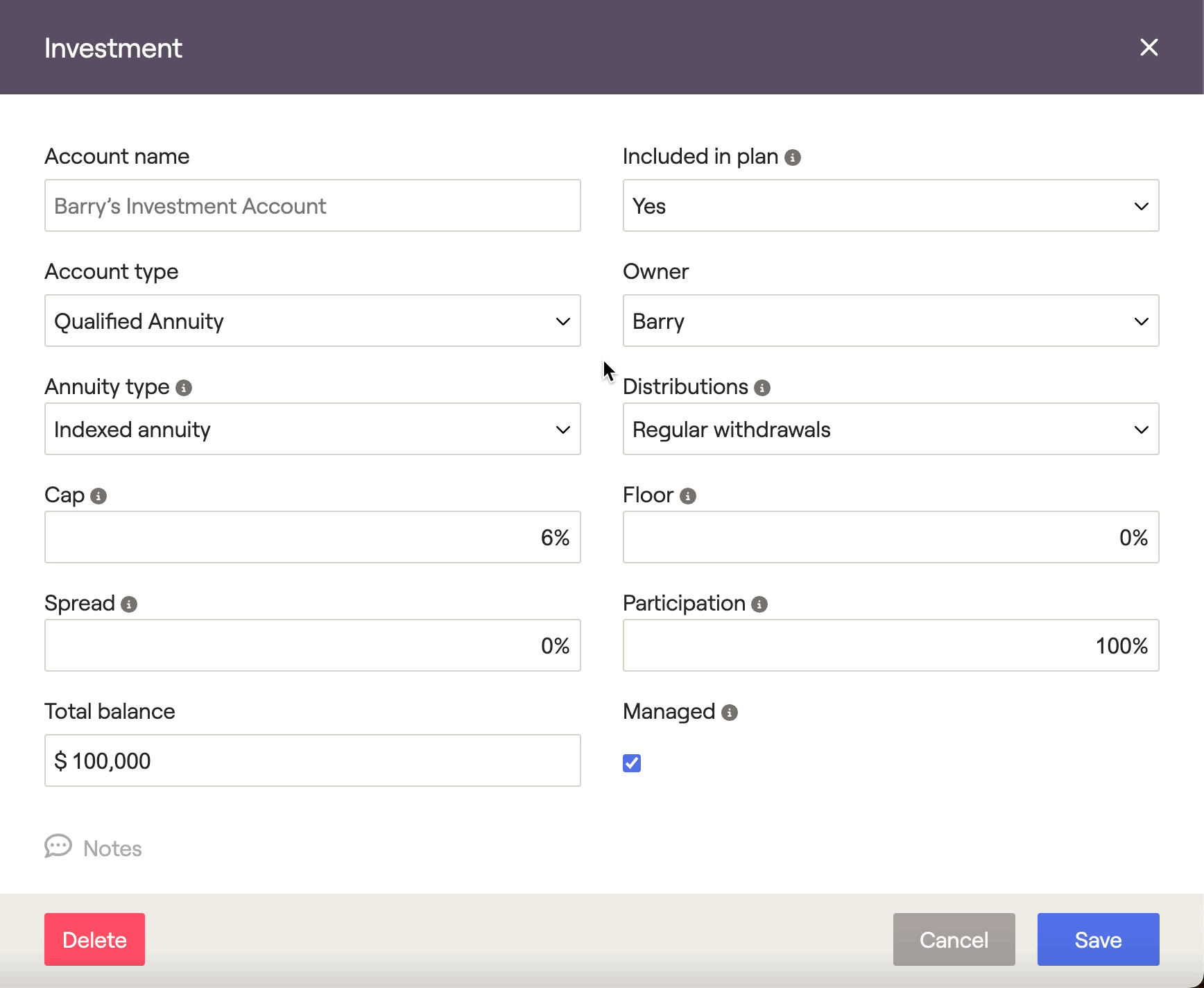Open the Included in plan dropdown
The image size is (1204, 988).
pyautogui.click(x=891, y=206)
